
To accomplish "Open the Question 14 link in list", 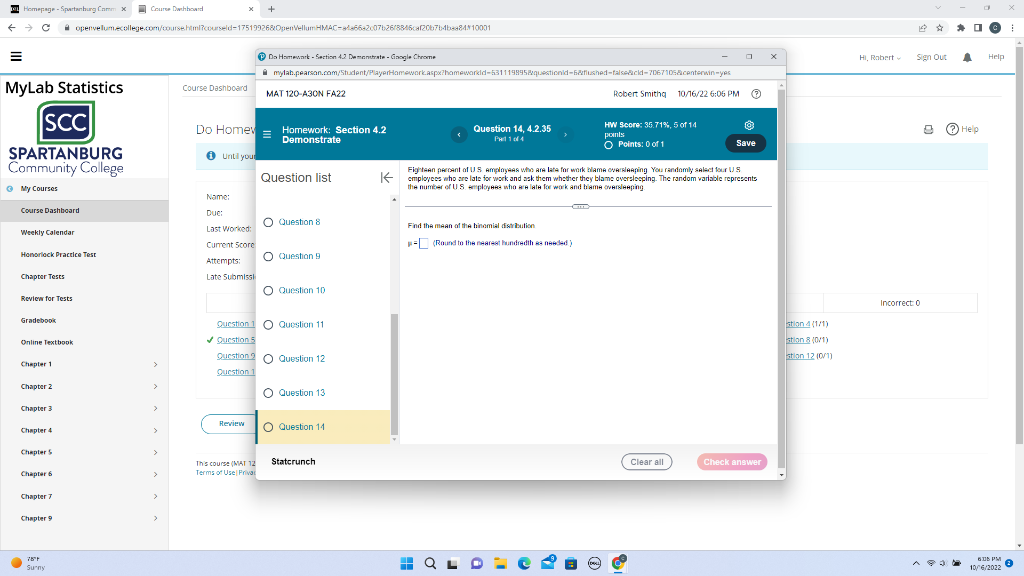I will [302, 427].
